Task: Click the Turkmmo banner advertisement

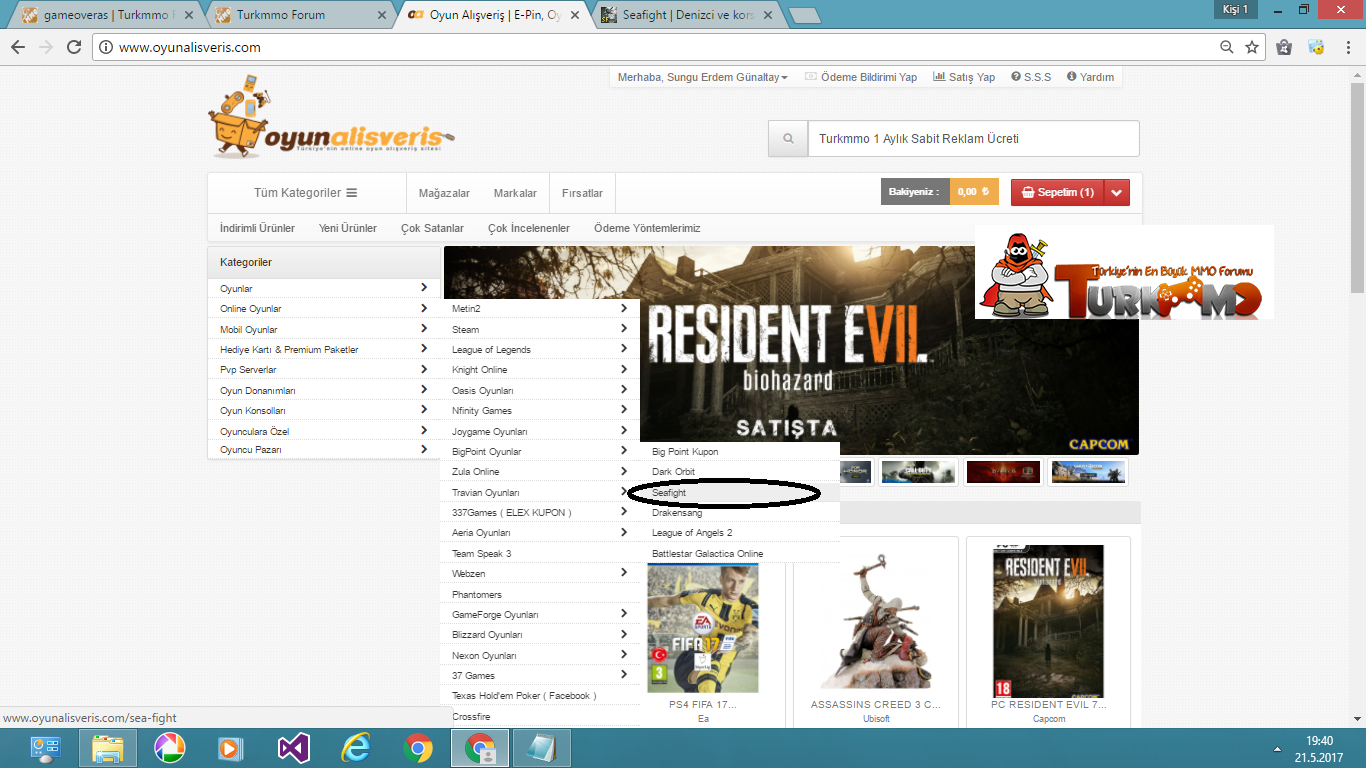Action: (x=1124, y=272)
